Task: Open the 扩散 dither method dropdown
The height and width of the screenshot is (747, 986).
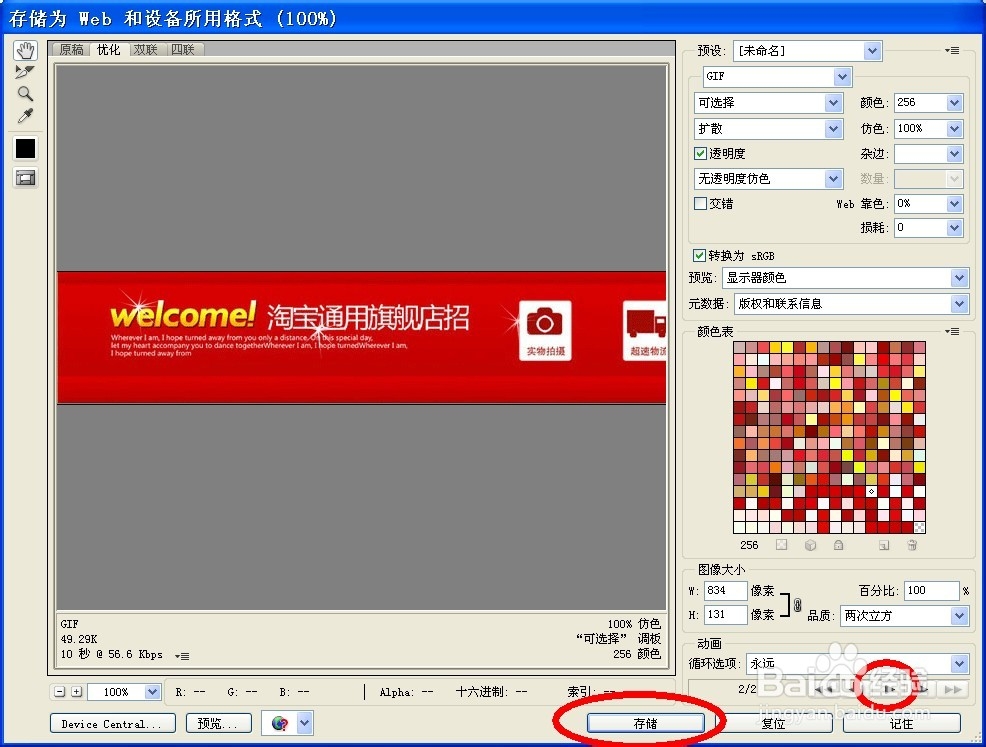Action: [768, 129]
